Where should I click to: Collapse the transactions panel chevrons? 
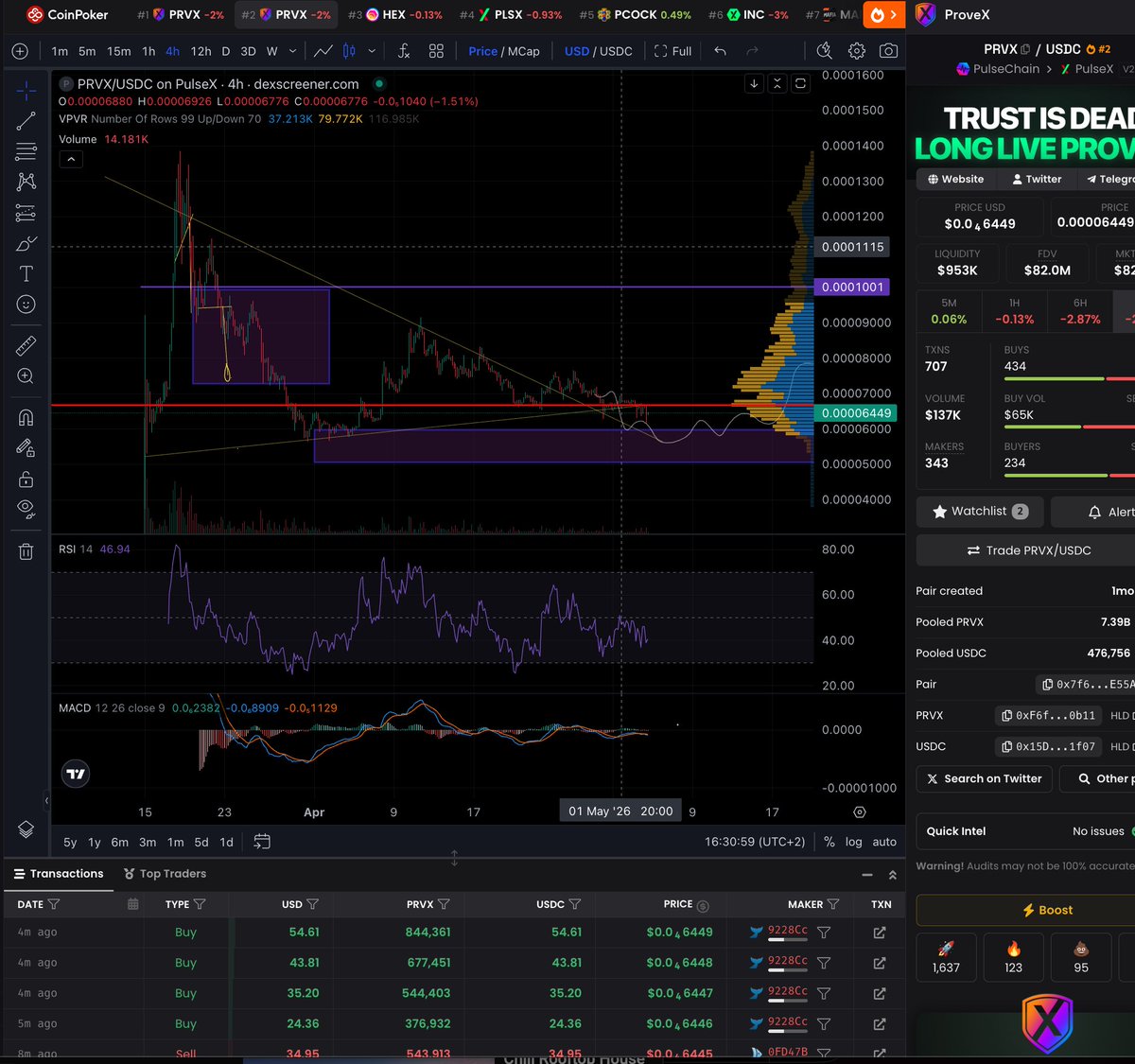(893, 875)
